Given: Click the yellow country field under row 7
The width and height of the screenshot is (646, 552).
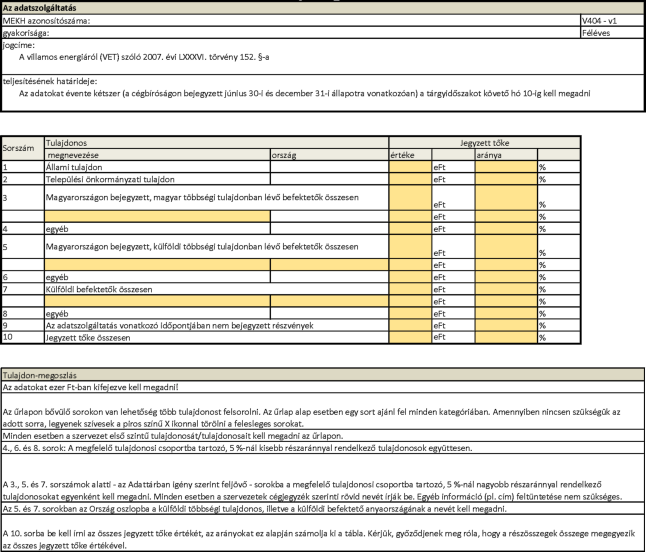Looking at the screenshot, I should click(330, 301).
